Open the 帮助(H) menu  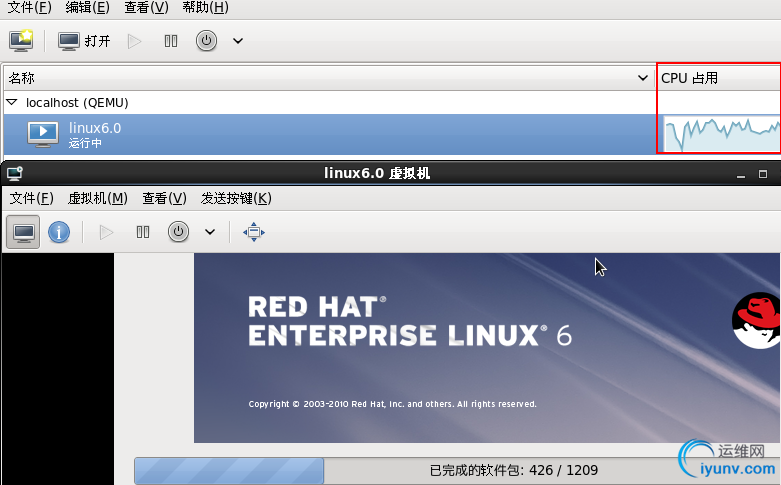click(x=205, y=7)
